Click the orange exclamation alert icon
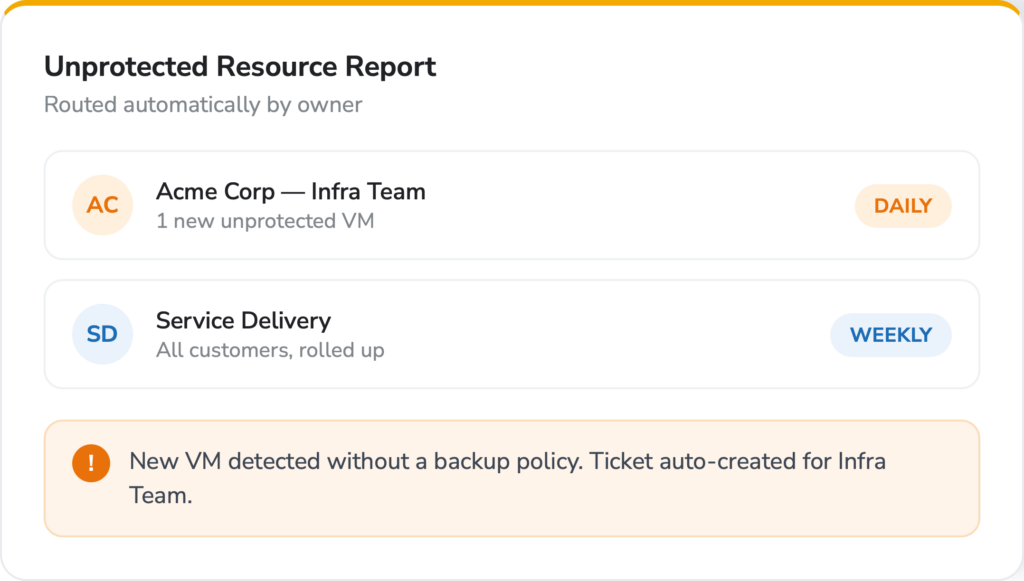 (91, 463)
